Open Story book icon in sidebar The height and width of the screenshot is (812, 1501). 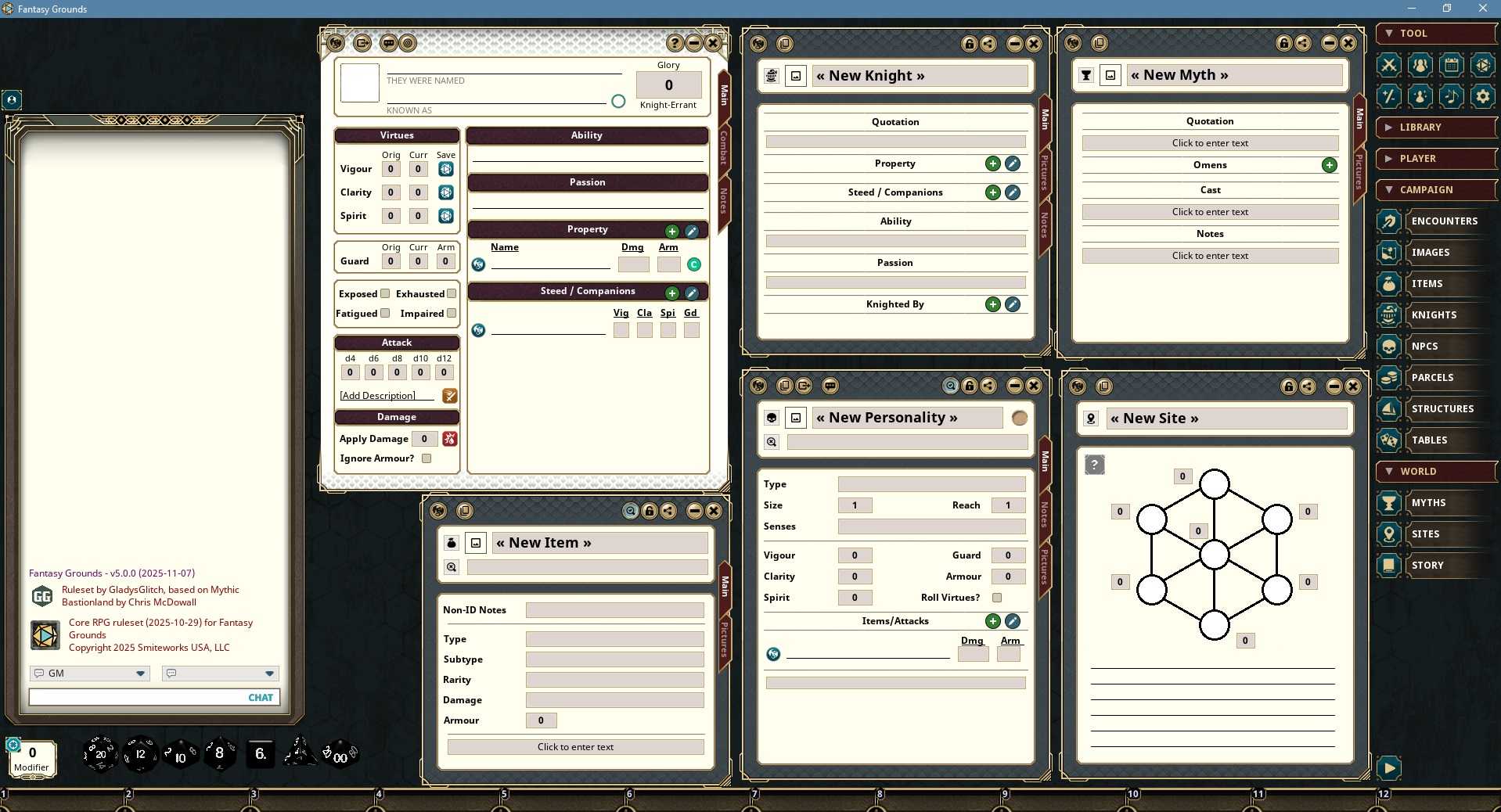coord(1389,566)
